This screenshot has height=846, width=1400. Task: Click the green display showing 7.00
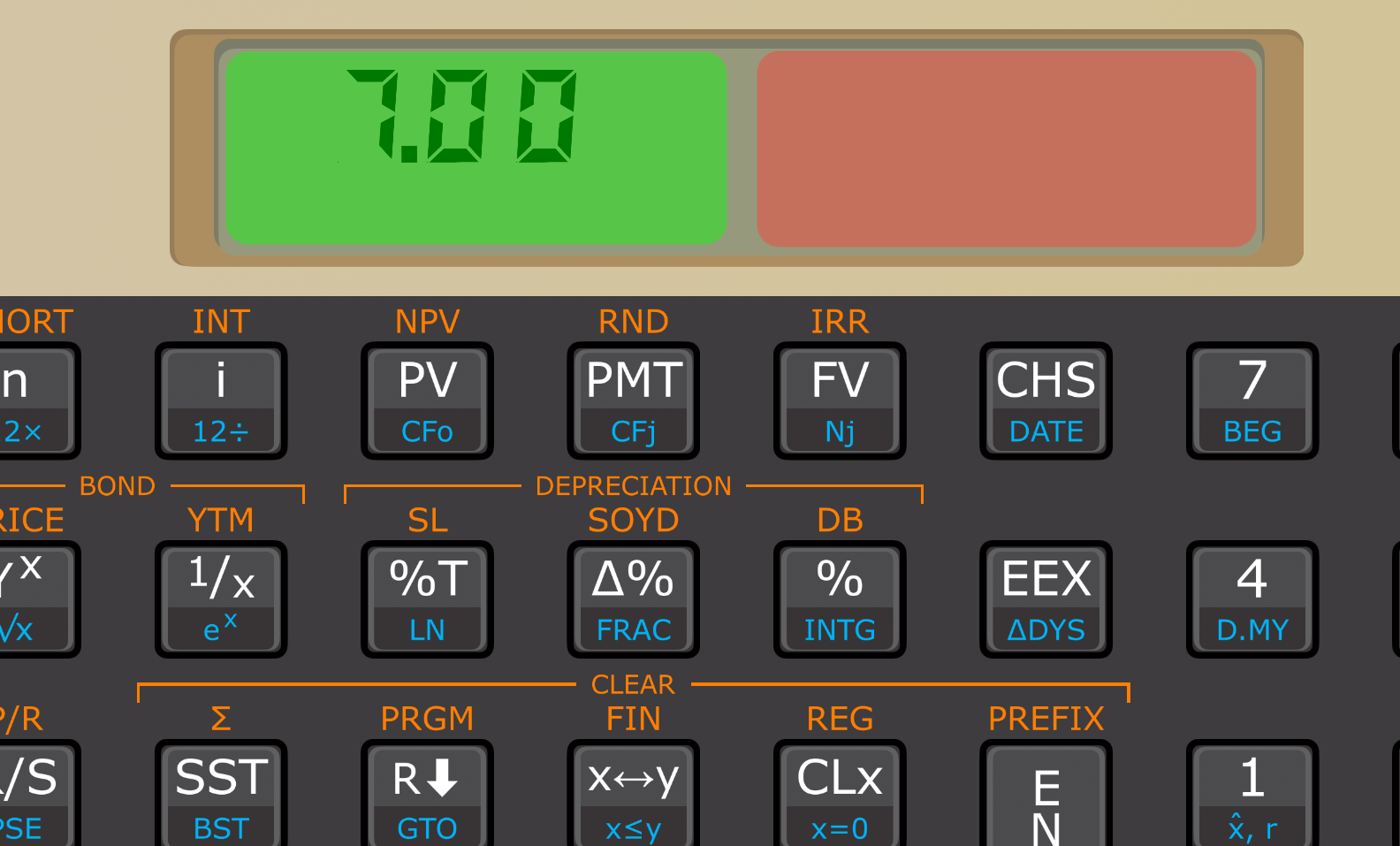(476, 148)
